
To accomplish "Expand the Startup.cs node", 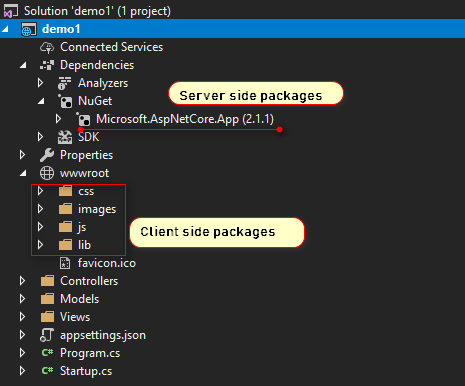I will point(22,371).
